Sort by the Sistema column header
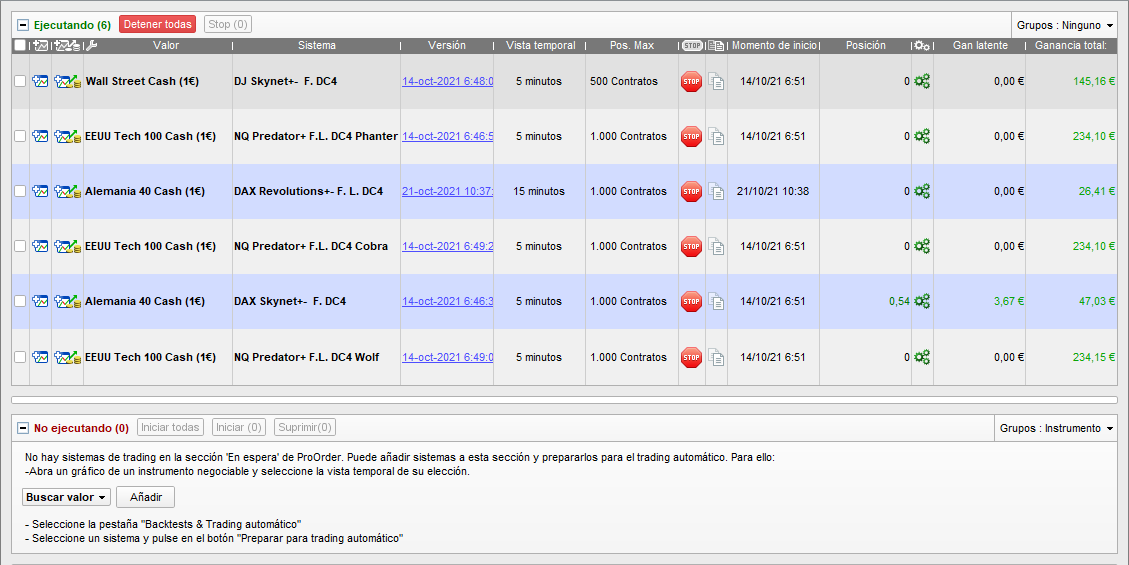The image size is (1129, 565). pos(317,45)
